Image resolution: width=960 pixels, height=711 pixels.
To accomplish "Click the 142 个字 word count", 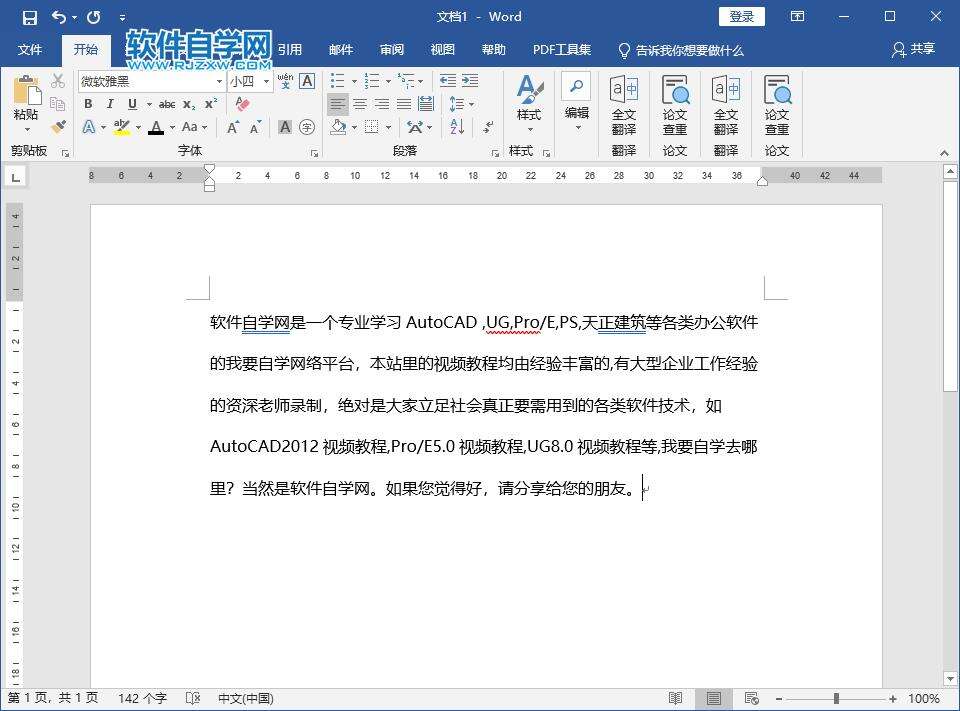I will click(142, 698).
